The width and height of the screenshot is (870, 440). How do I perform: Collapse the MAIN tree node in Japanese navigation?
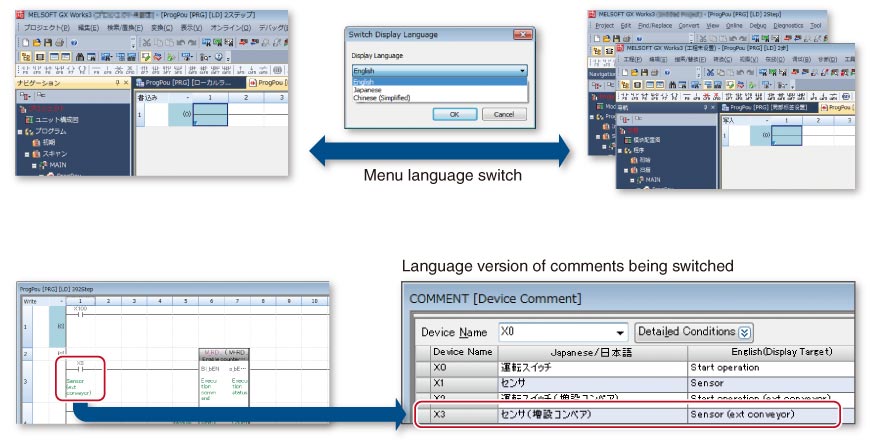pyautogui.click(x=33, y=165)
